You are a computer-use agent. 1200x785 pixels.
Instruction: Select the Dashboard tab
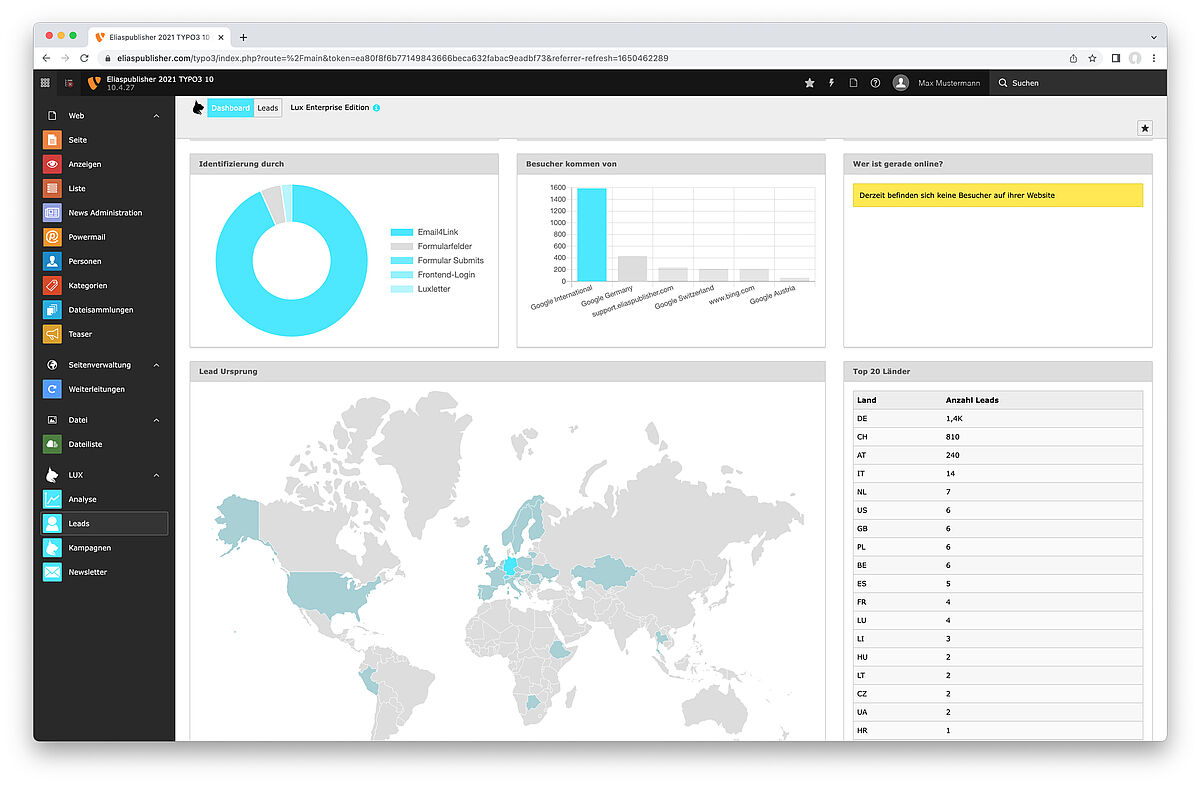(230, 108)
